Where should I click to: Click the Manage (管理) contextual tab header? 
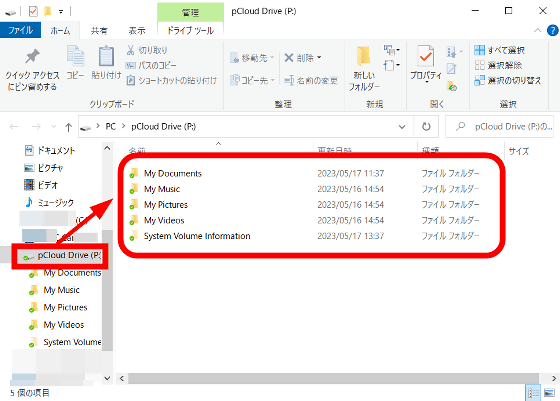[190, 12]
